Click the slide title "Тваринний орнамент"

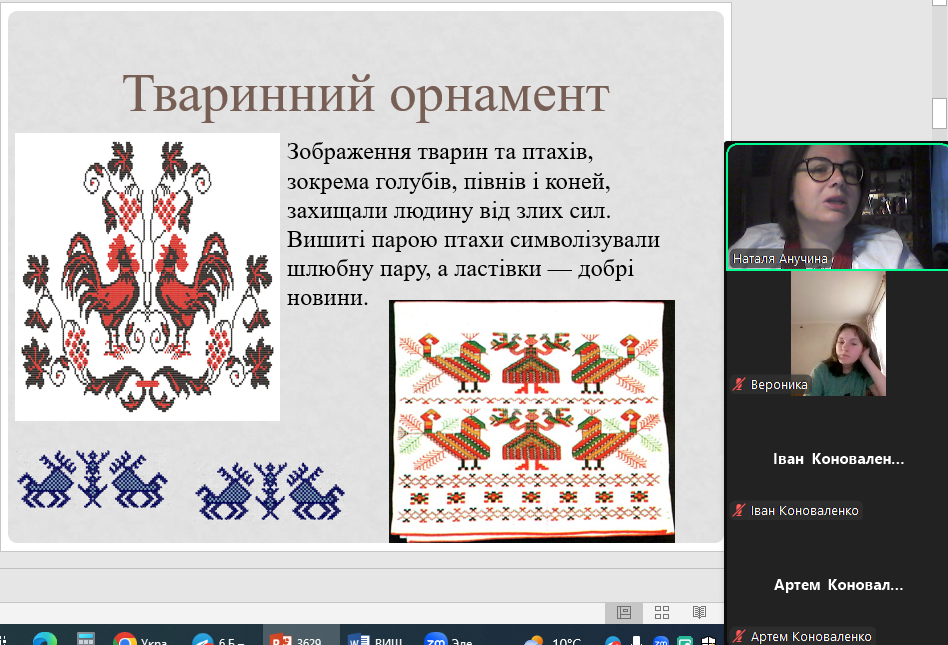365,95
